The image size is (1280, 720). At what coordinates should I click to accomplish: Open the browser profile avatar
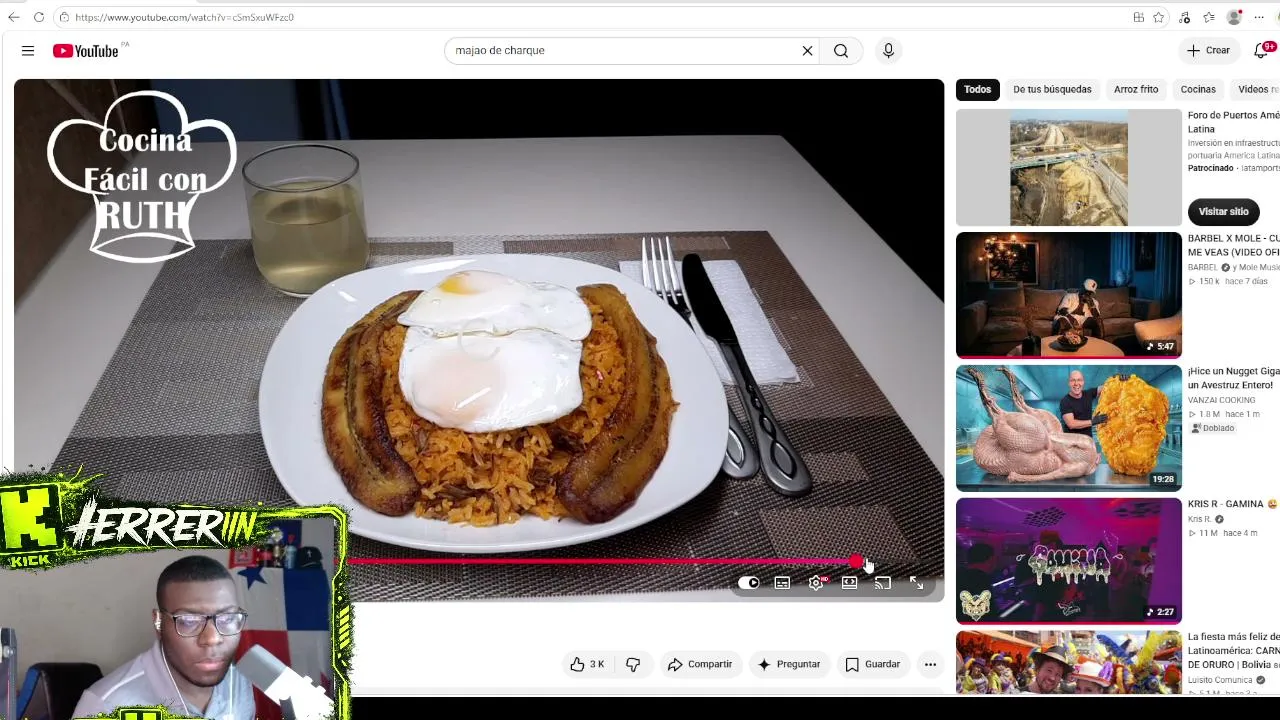tap(1235, 17)
